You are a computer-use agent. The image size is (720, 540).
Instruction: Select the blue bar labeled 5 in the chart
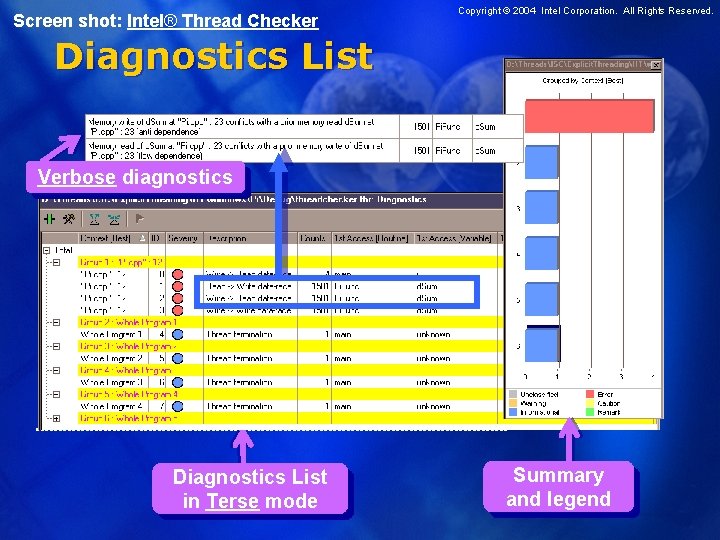coord(542,299)
